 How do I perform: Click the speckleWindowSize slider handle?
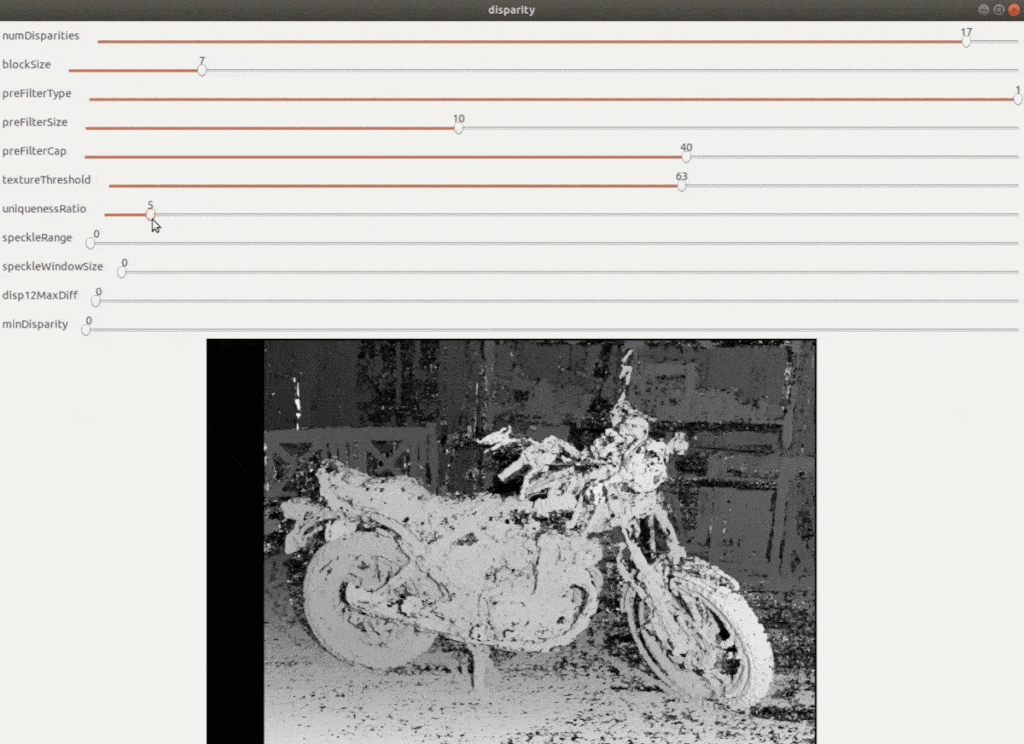[x=121, y=272]
